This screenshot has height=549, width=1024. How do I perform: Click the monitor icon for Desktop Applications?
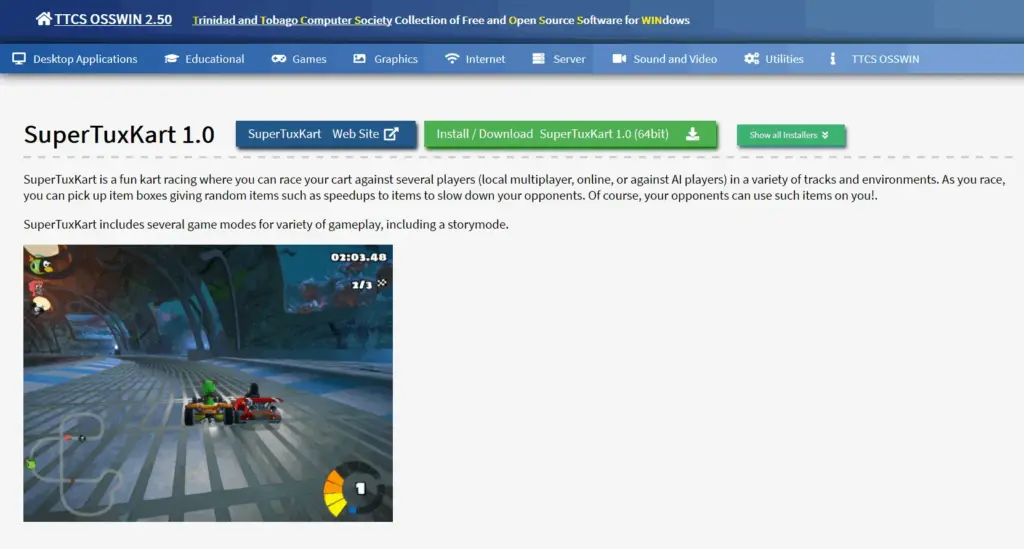[x=19, y=59]
